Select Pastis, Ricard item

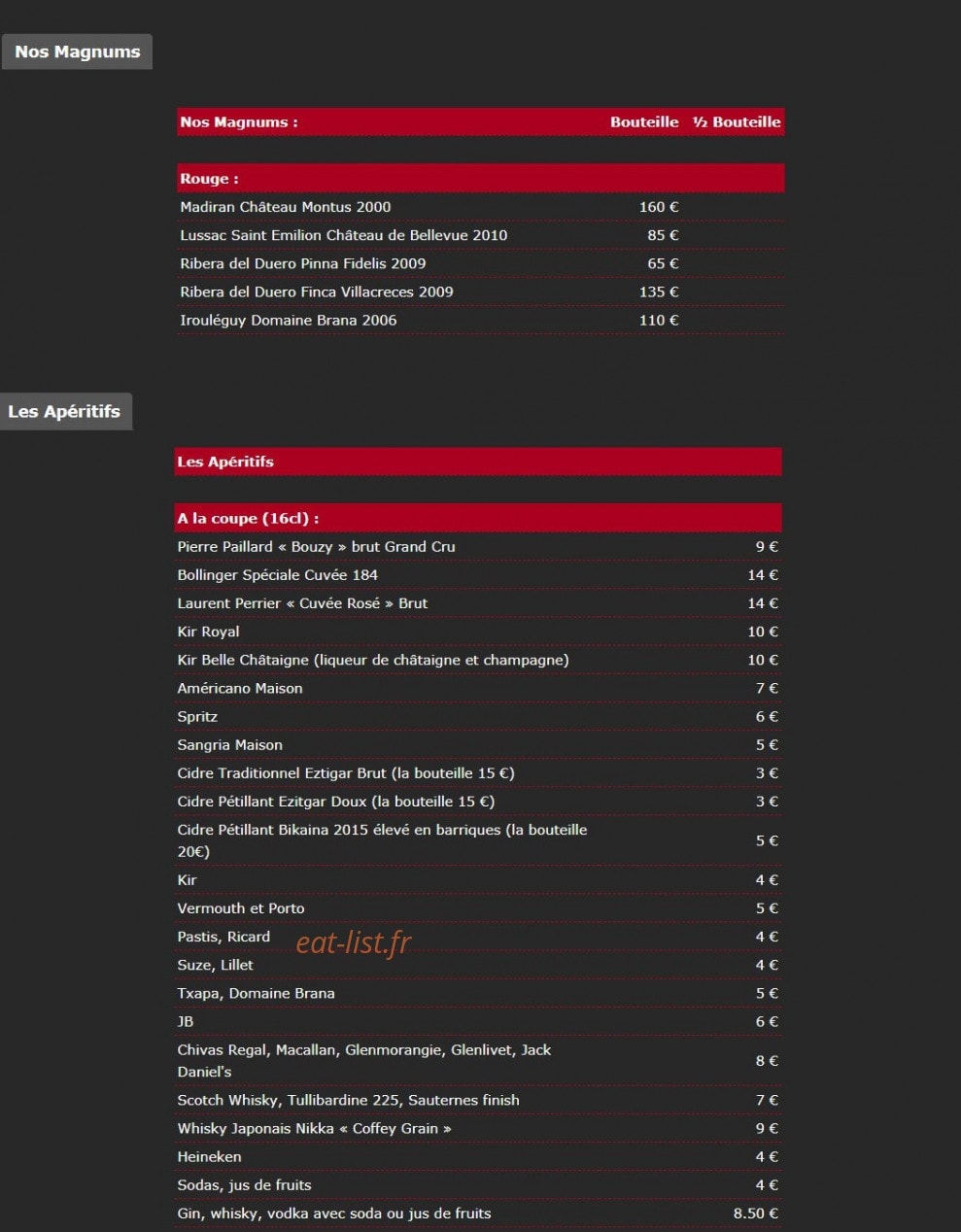tap(223, 937)
